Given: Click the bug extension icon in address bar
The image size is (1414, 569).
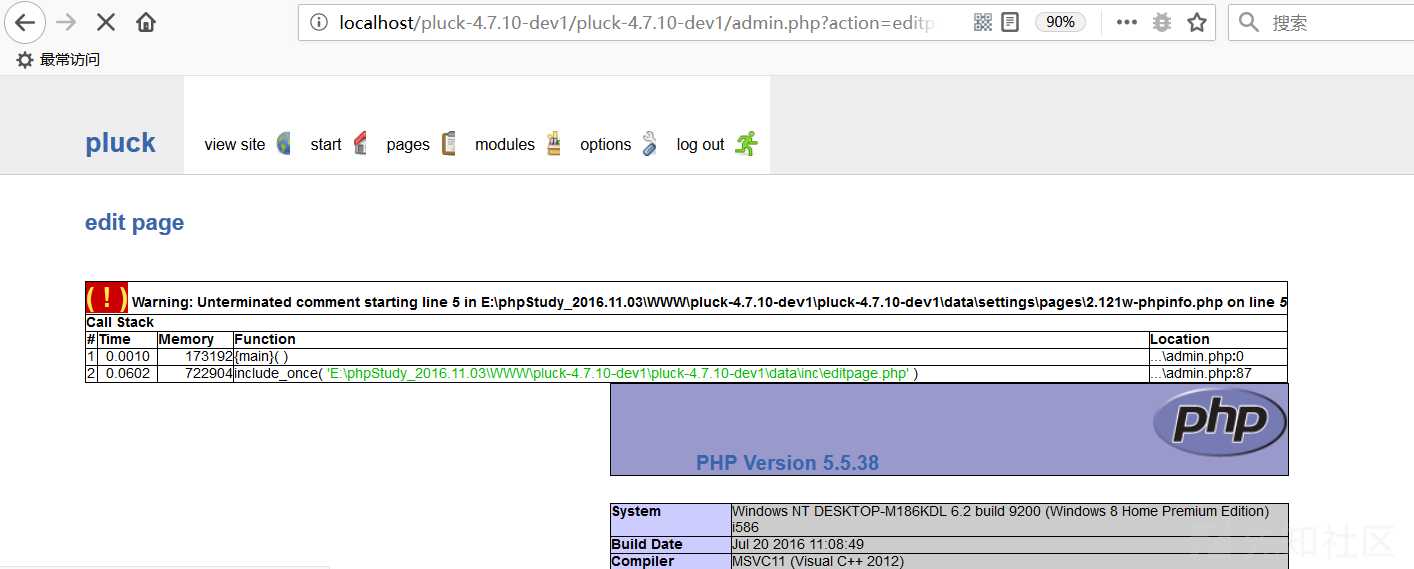Looking at the screenshot, I should tap(1162, 22).
